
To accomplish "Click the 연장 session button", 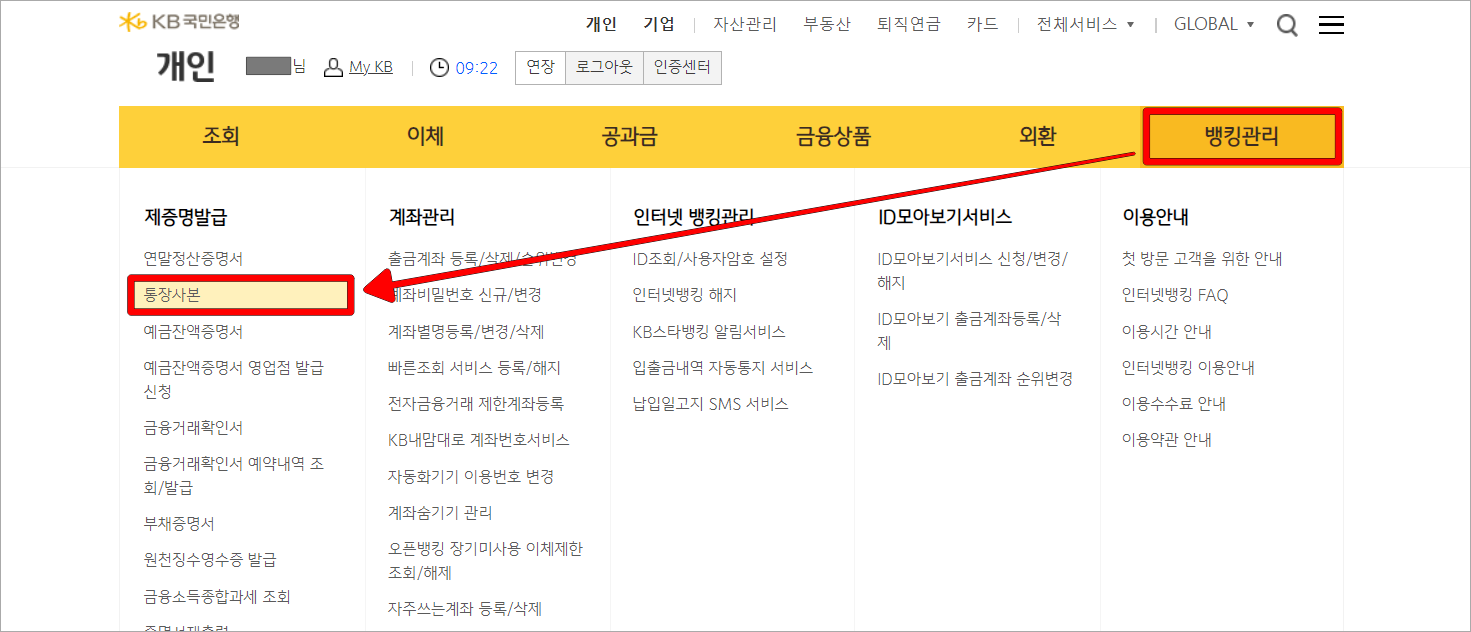I will click(x=540, y=67).
